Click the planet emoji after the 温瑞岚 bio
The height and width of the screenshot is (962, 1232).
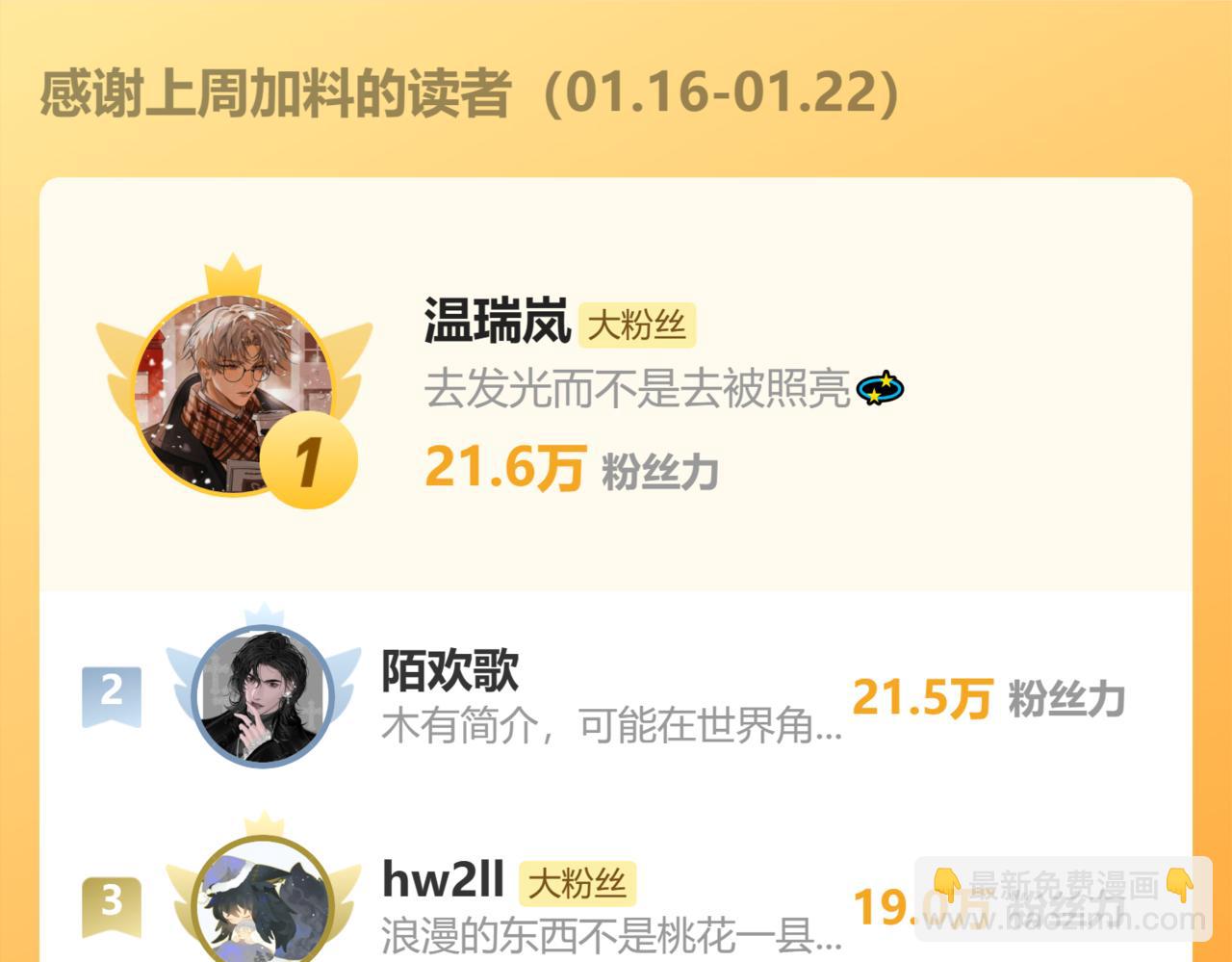click(x=880, y=388)
